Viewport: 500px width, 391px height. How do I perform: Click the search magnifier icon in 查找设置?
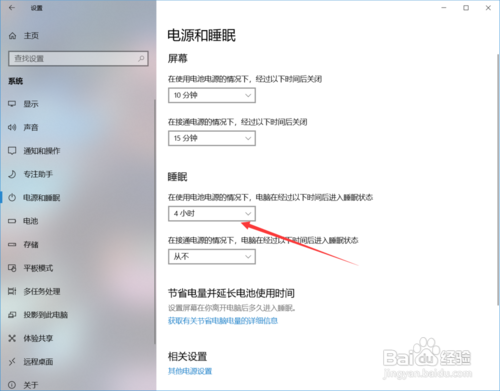point(141,58)
